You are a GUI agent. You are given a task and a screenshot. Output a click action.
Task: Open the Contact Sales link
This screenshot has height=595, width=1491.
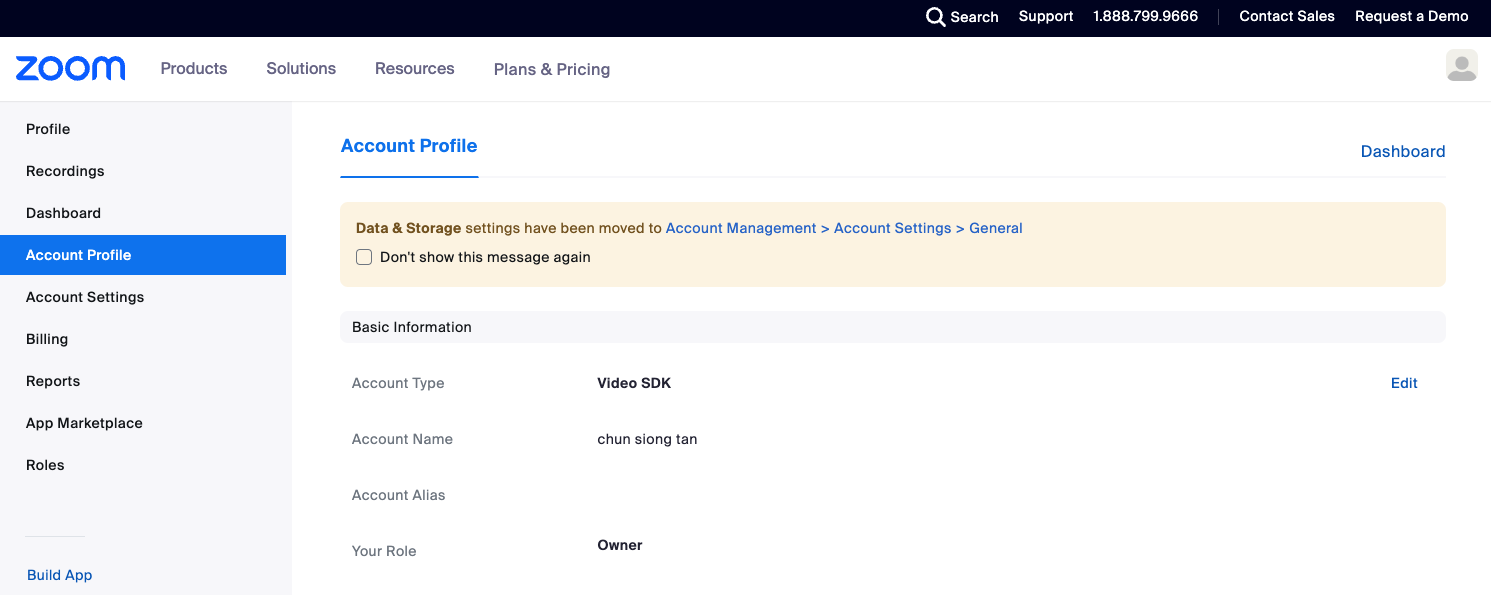(1287, 16)
